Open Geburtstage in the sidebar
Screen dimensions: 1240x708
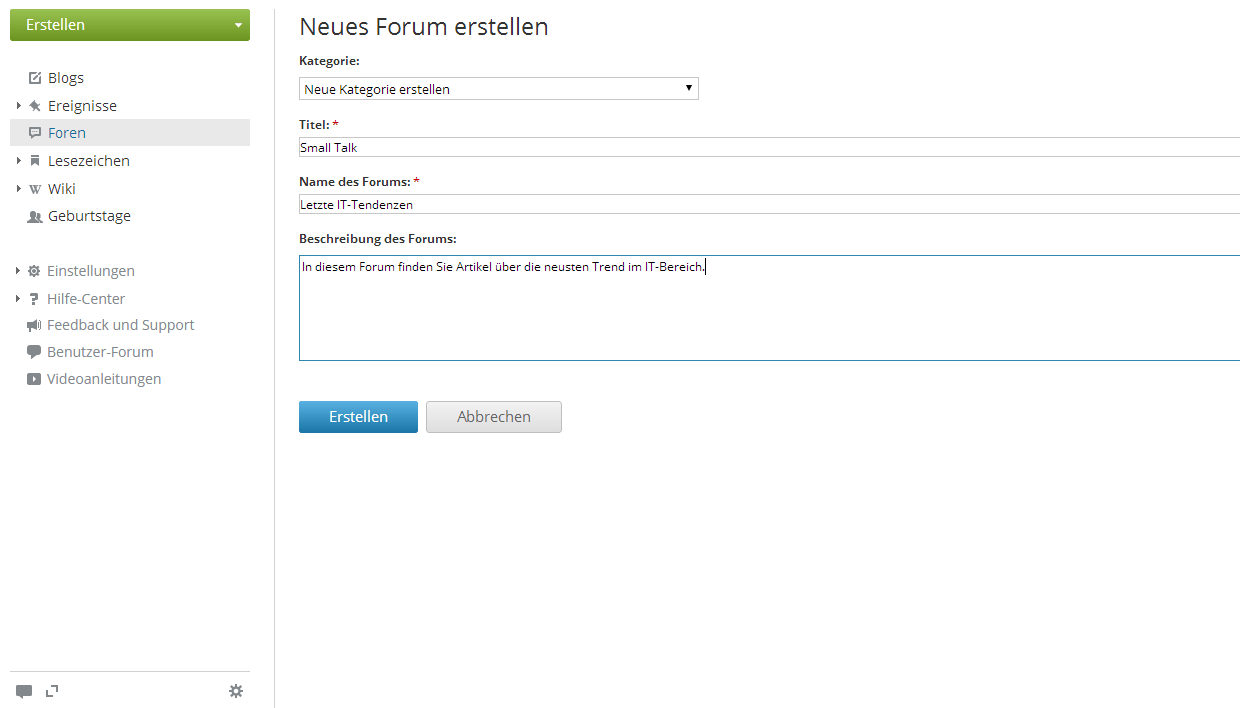(x=89, y=216)
